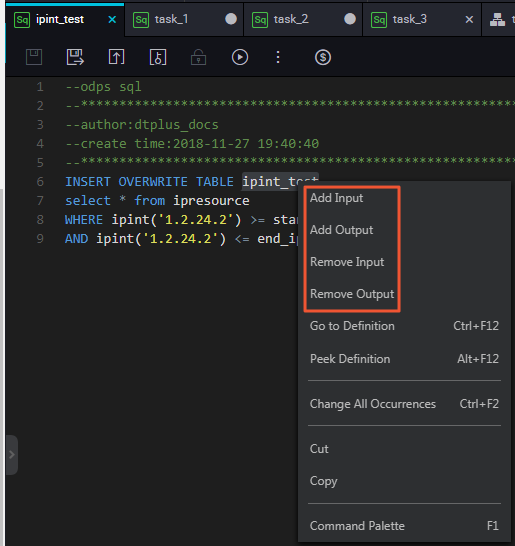Click the Sq icon on task_2 tab

pyautogui.click(x=260, y=20)
